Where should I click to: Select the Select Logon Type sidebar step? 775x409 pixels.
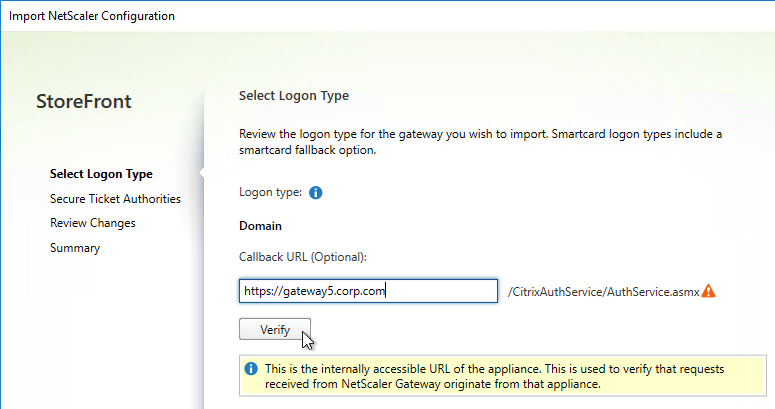coord(101,174)
